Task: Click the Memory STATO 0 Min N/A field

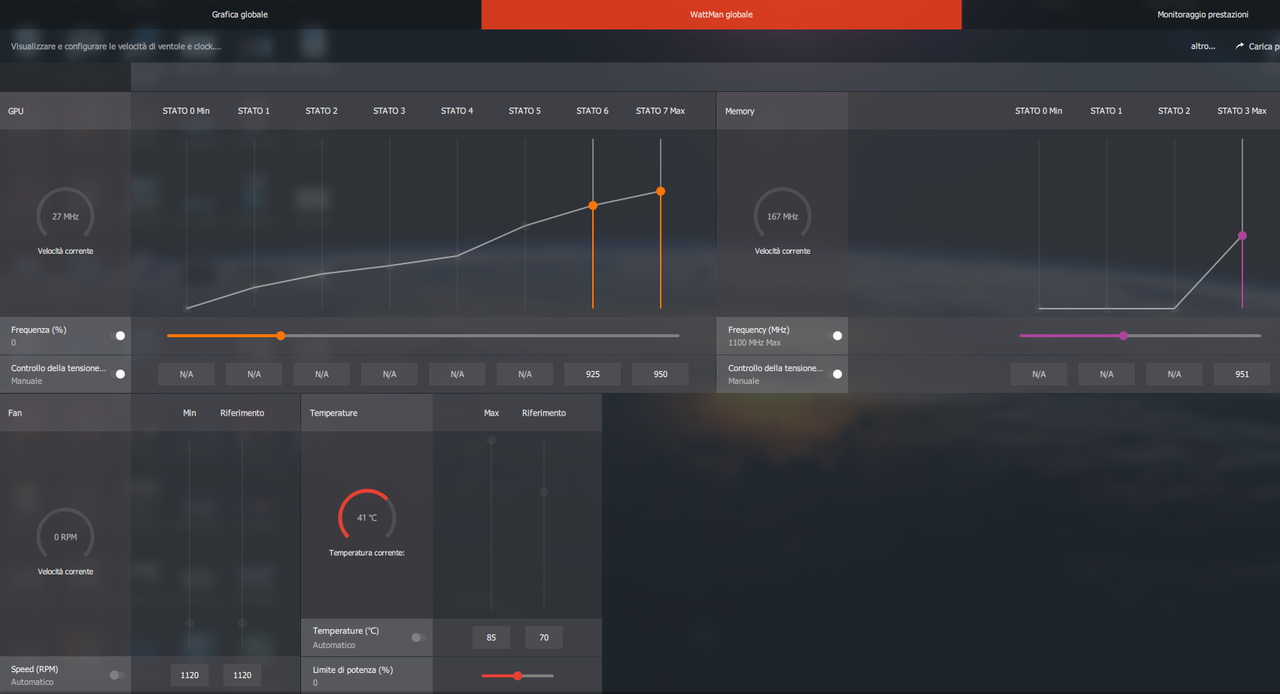Action: click(x=1039, y=374)
